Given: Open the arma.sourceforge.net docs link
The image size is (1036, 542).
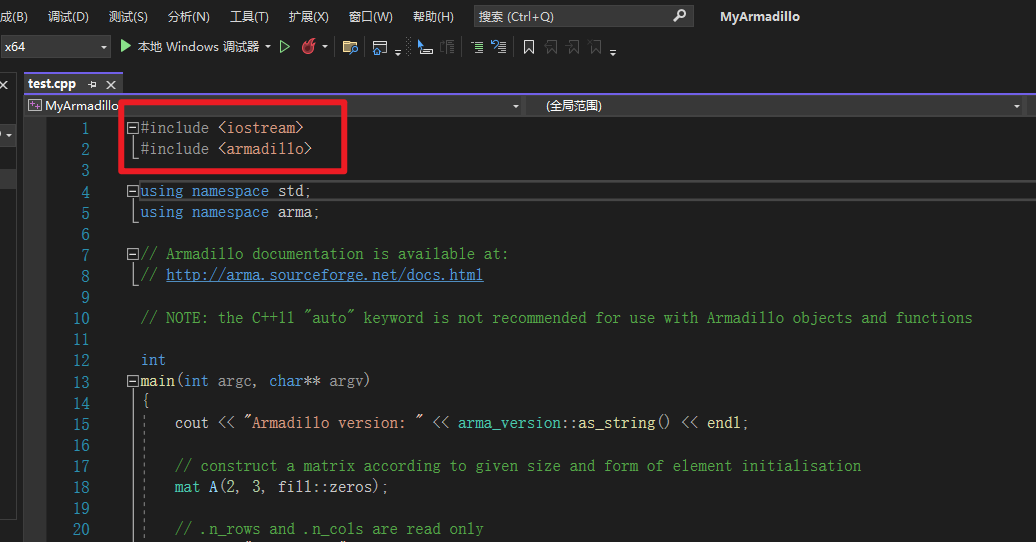Looking at the screenshot, I should 324,275.
